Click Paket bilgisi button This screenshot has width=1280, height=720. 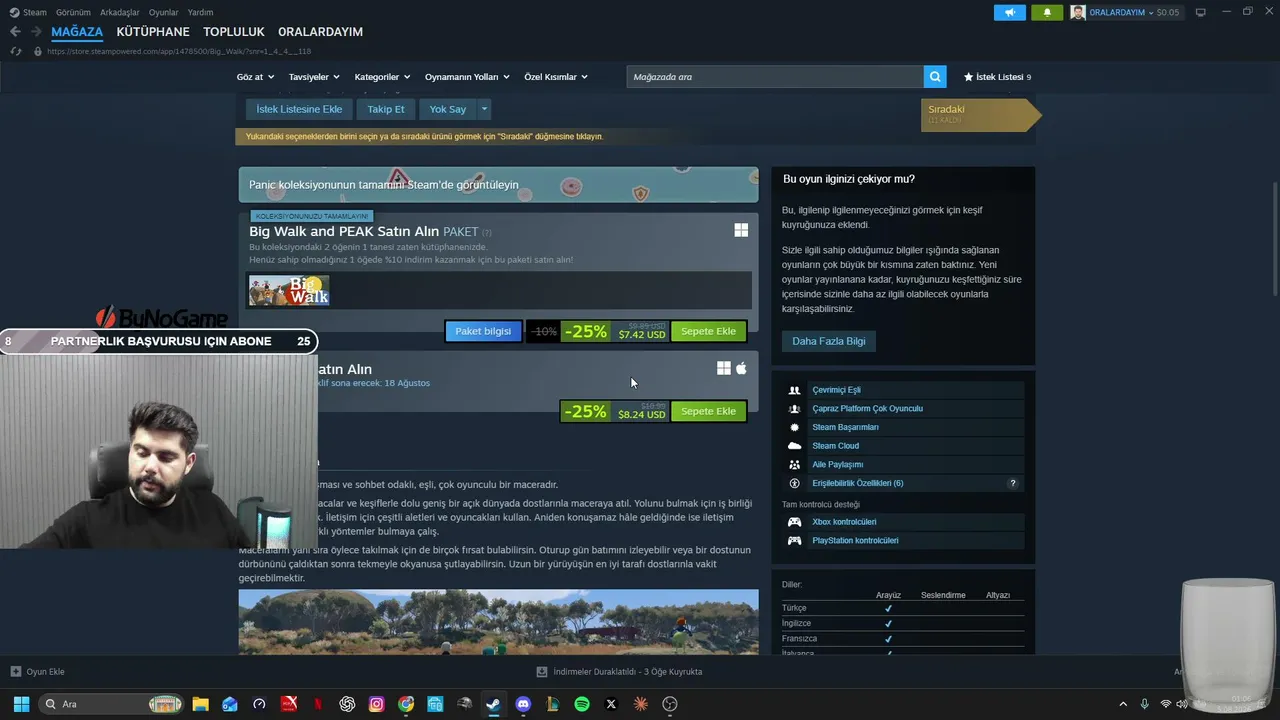click(483, 331)
